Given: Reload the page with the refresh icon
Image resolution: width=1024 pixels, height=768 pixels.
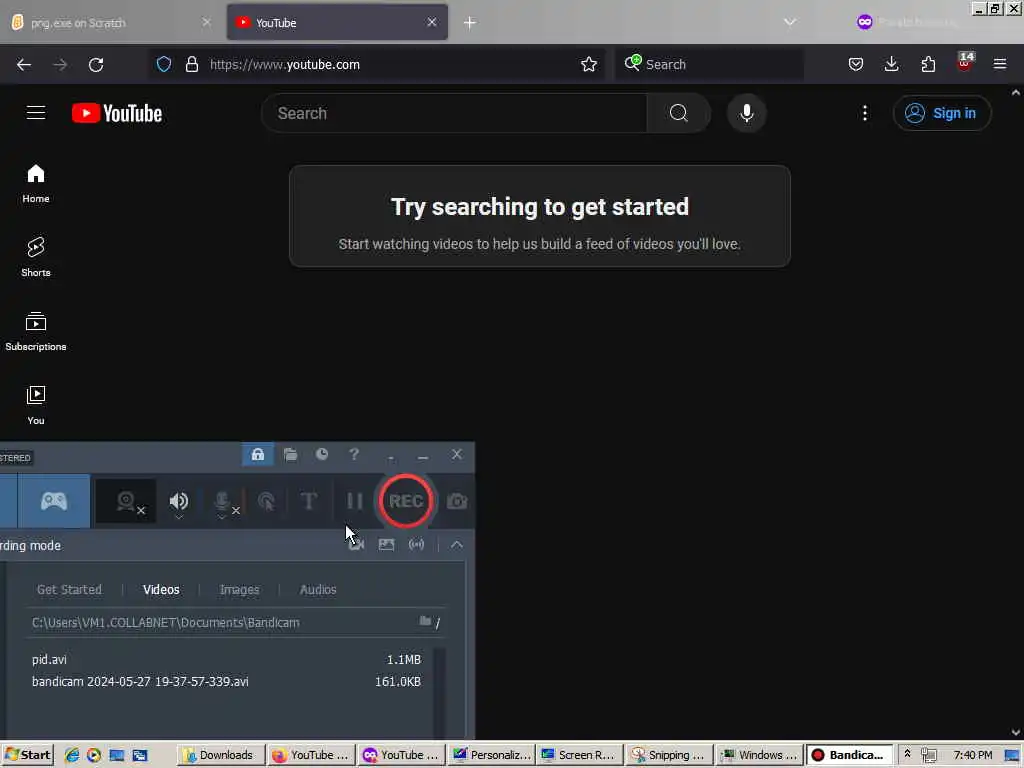Looking at the screenshot, I should [96, 64].
